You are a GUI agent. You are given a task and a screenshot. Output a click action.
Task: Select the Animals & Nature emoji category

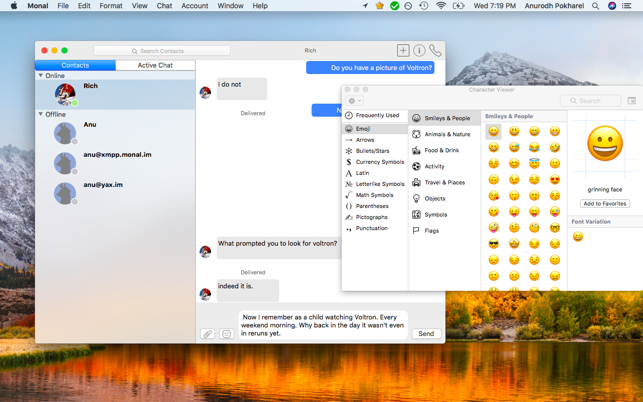(446, 134)
